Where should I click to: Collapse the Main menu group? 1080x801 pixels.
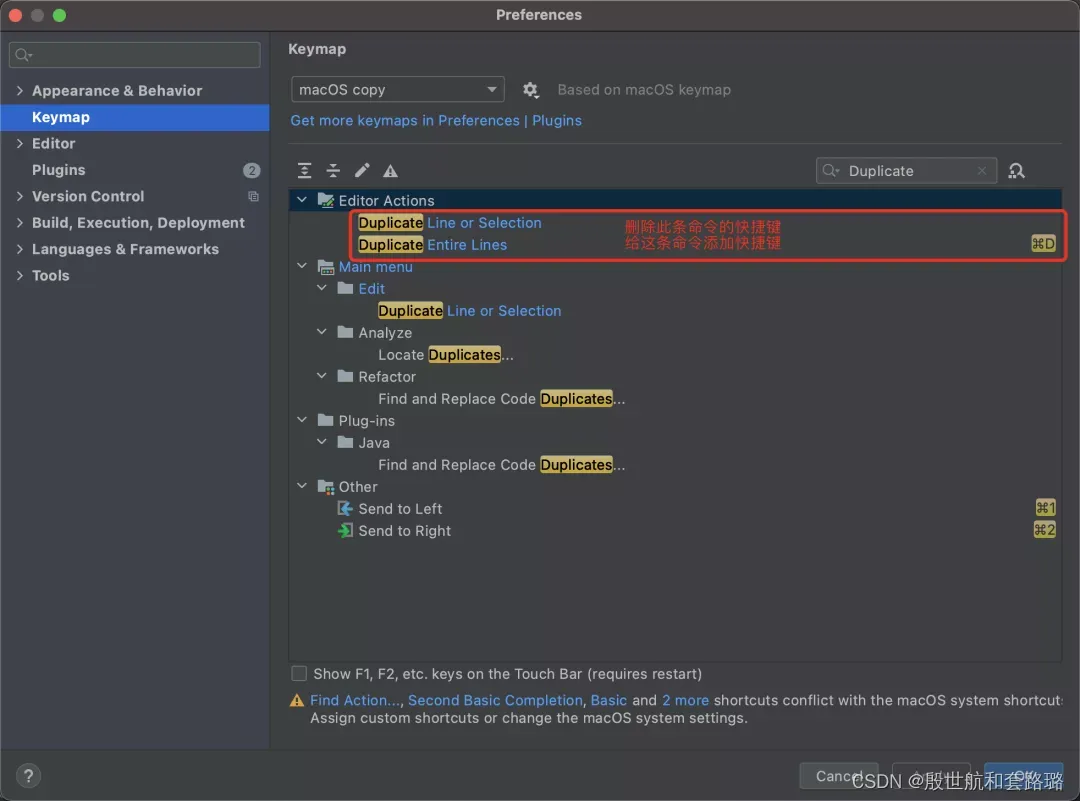(x=302, y=266)
